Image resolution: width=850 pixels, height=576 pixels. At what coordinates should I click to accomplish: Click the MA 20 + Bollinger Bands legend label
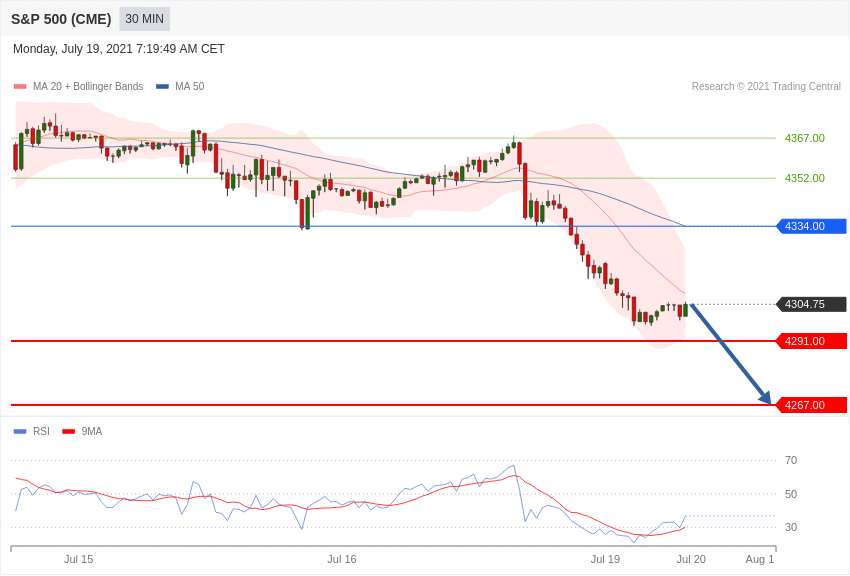pos(88,87)
